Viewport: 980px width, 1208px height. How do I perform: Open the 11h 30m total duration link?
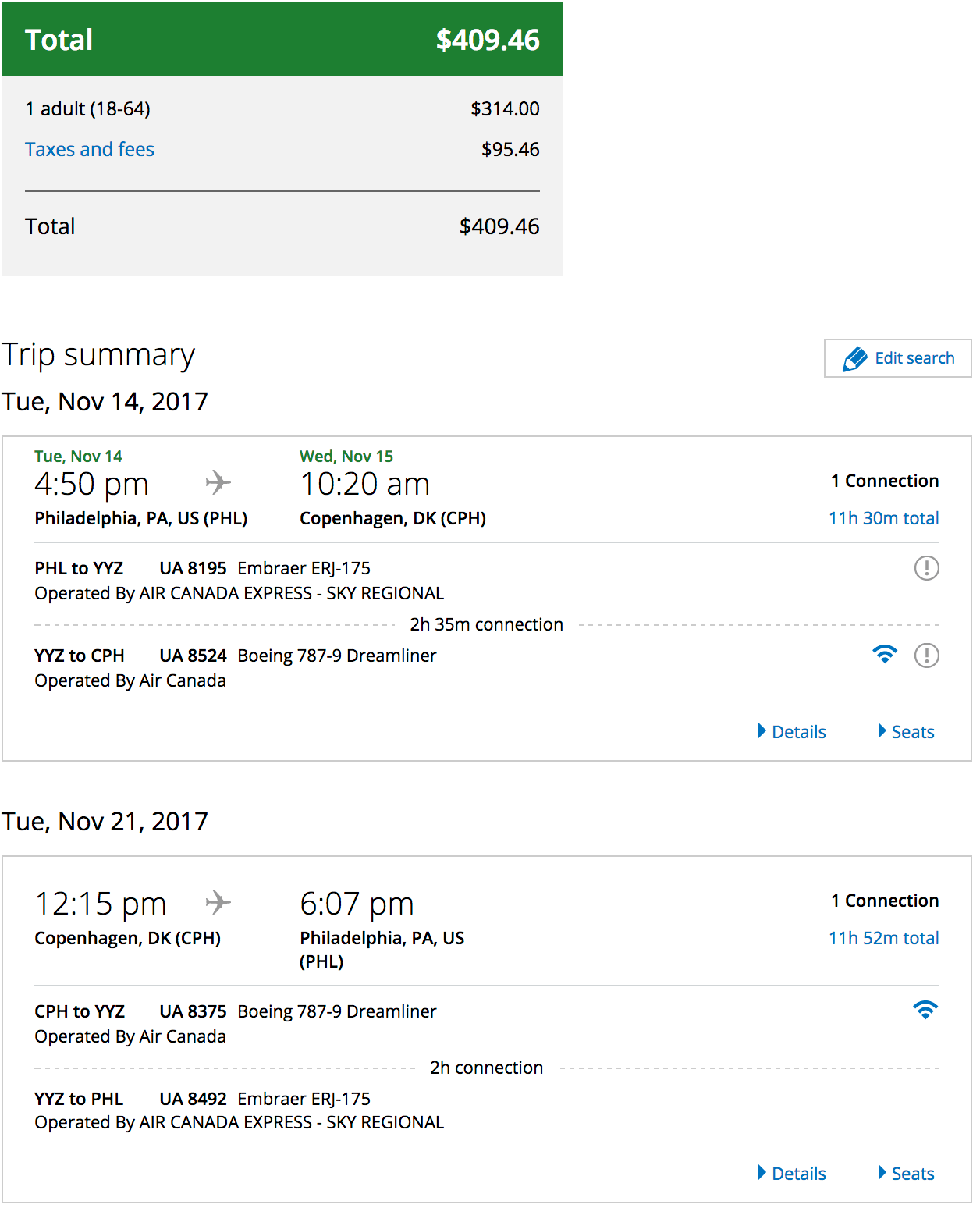[x=884, y=518]
